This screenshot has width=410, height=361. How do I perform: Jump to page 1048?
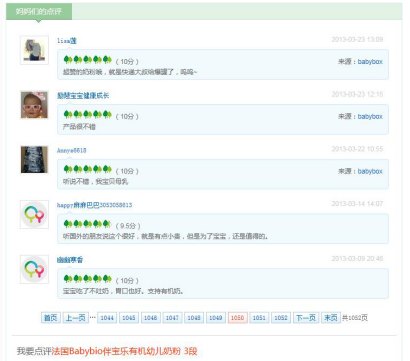click(194, 318)
